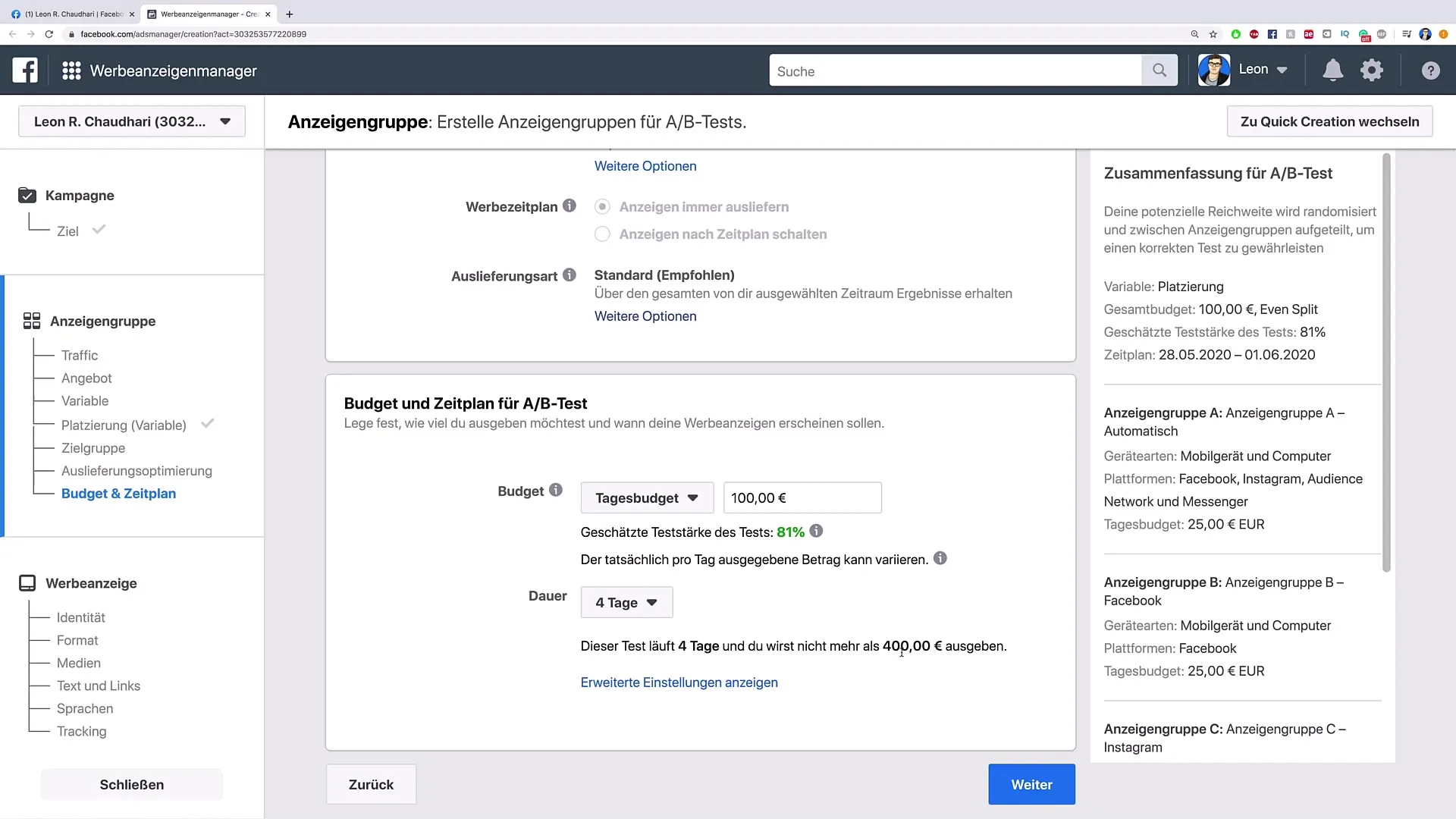Open the Tagesbudget dropdown selector
Screen dimensions: 1456x819
(x=645, y=497)
